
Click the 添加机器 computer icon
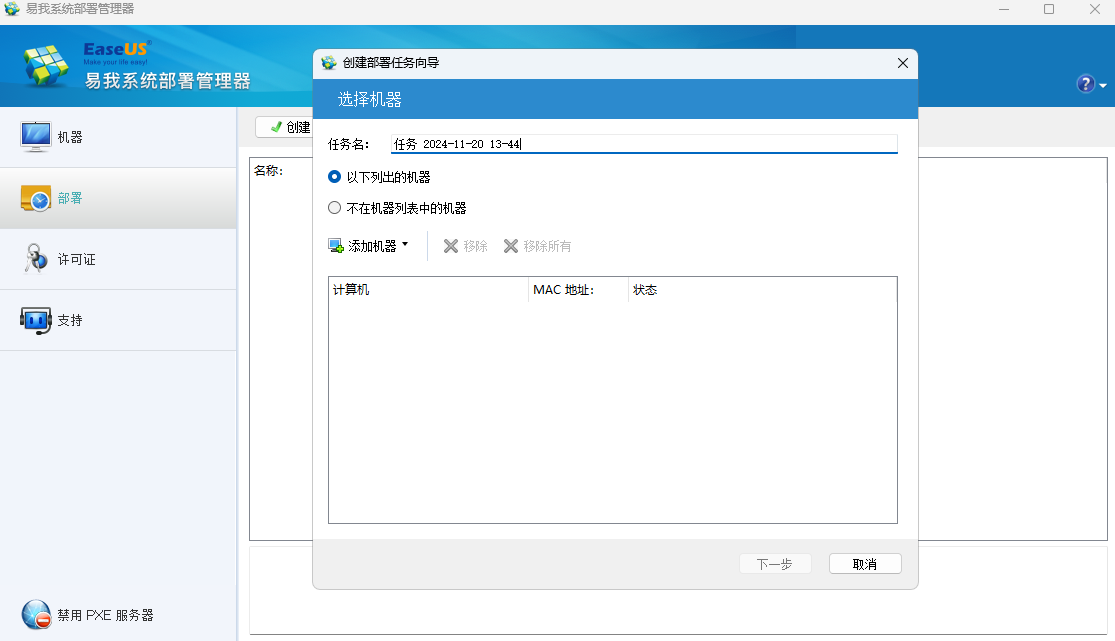point(336,246)
